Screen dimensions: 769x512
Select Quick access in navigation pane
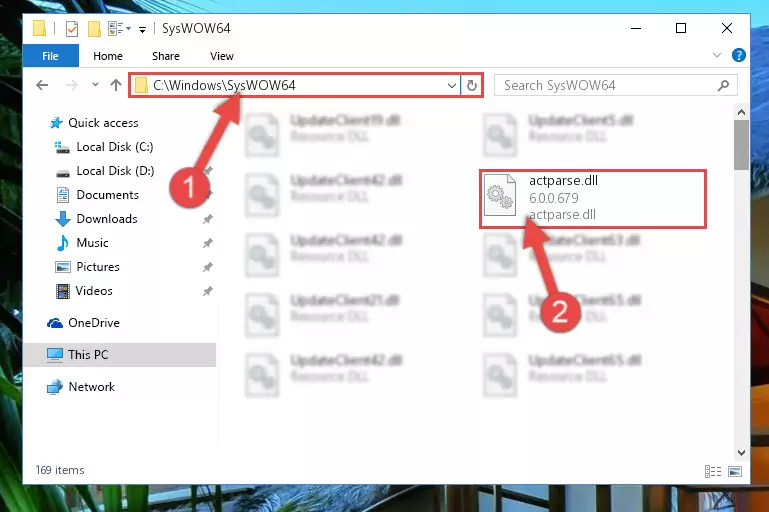point(103,123)
